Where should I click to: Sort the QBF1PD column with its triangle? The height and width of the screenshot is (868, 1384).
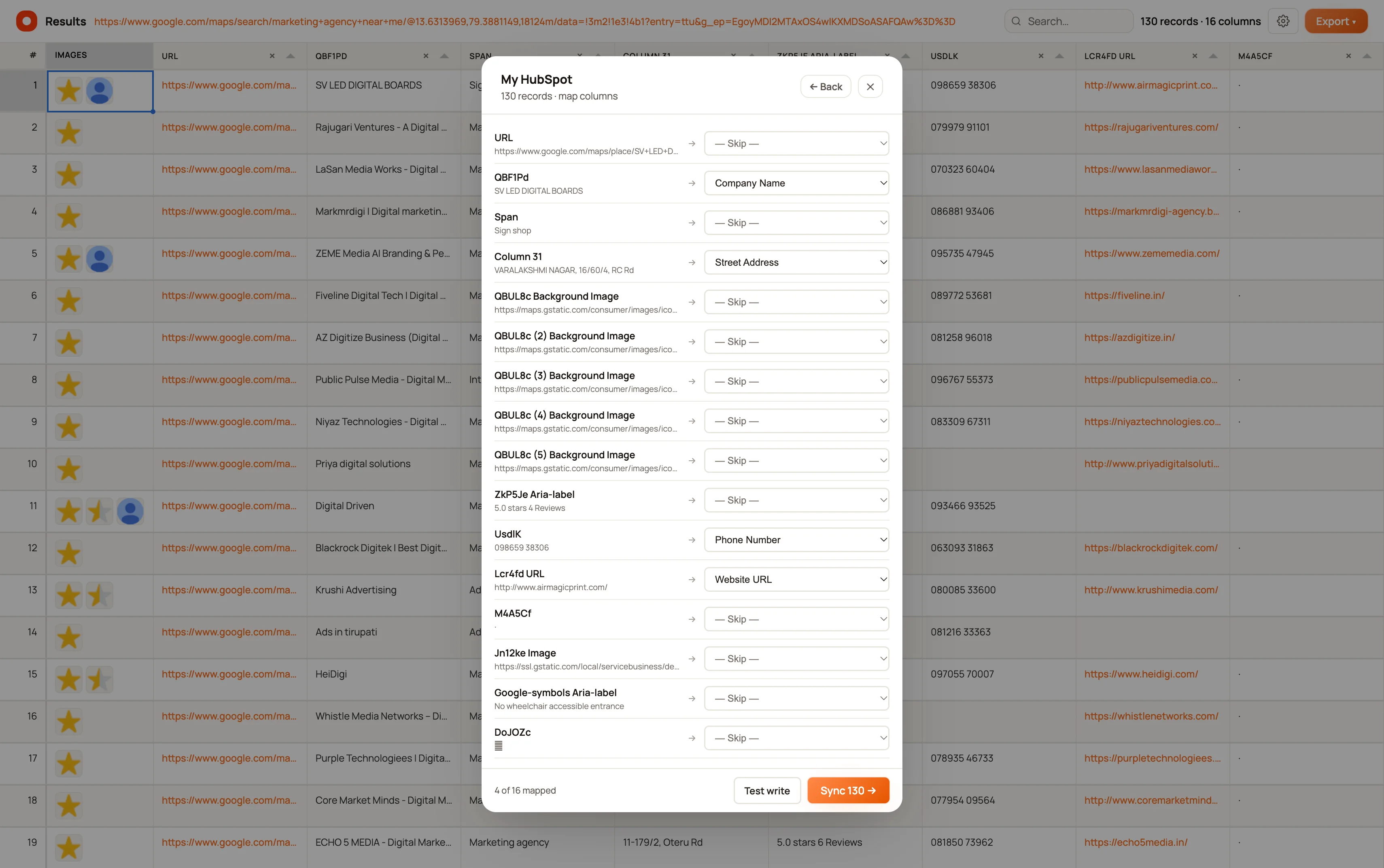(444, 56)
